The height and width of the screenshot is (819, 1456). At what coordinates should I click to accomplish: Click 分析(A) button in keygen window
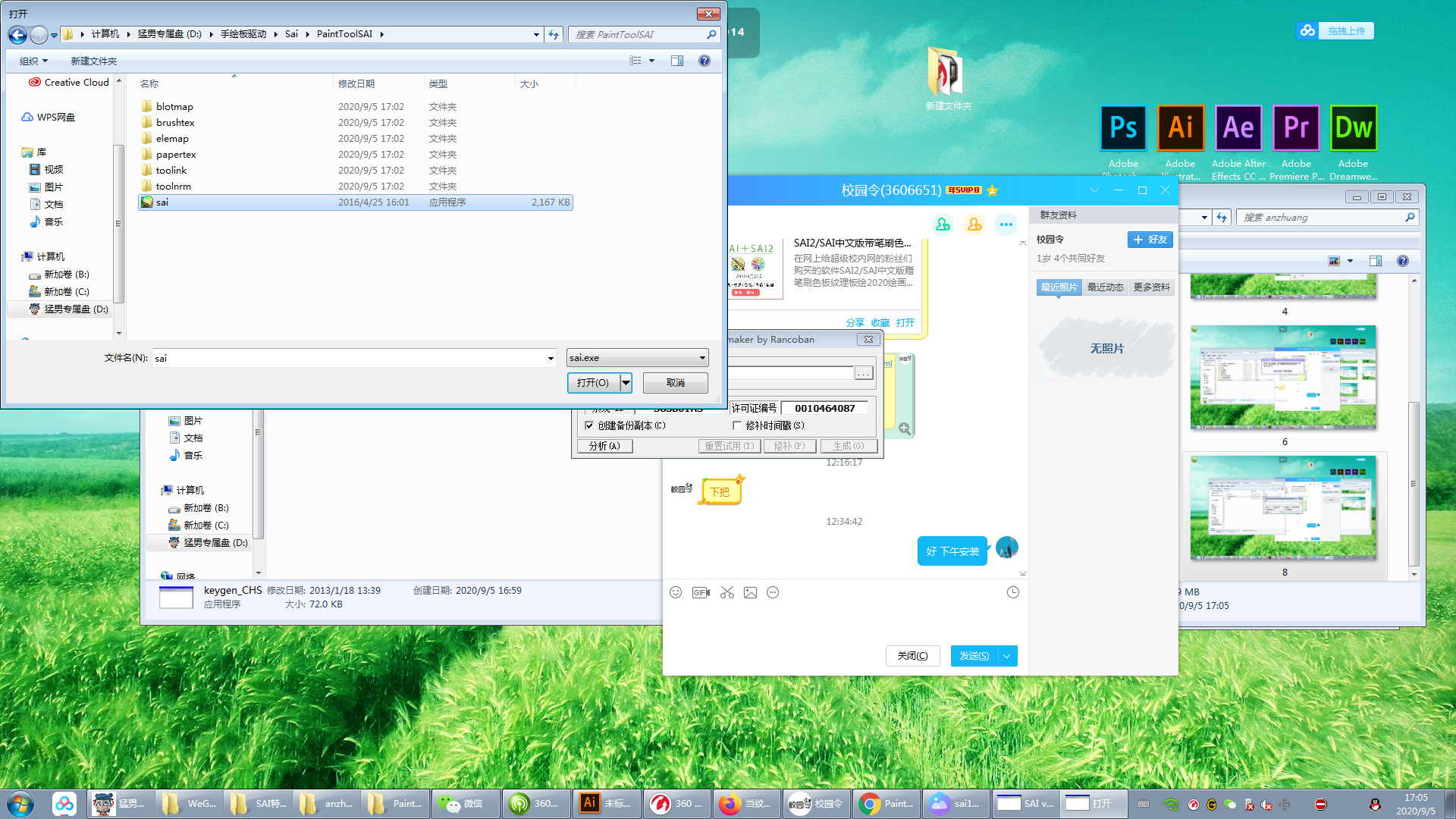click(x=604, y=446)
